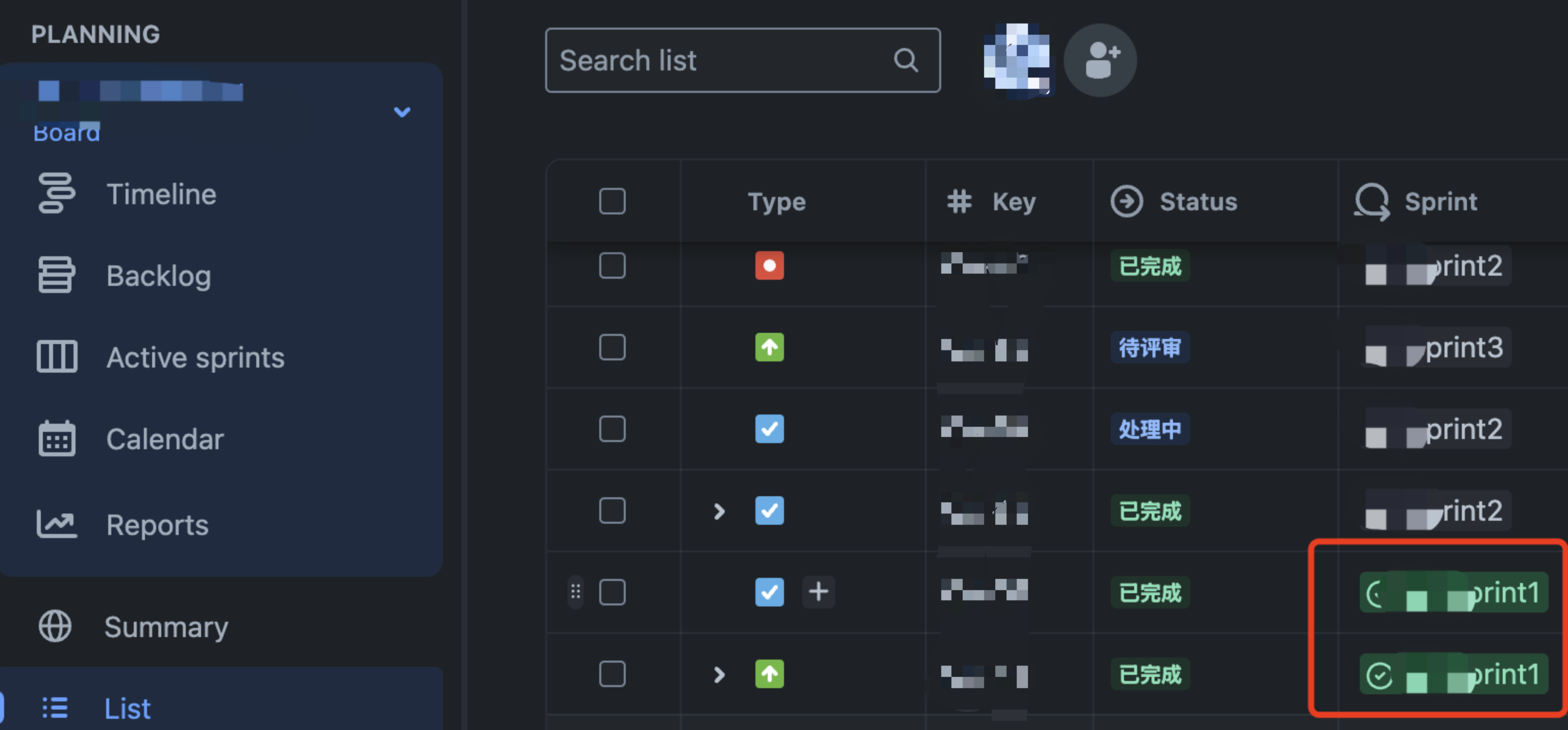Check the box in the last 已完成 row

pyautogui.click(x=612, y=674)
